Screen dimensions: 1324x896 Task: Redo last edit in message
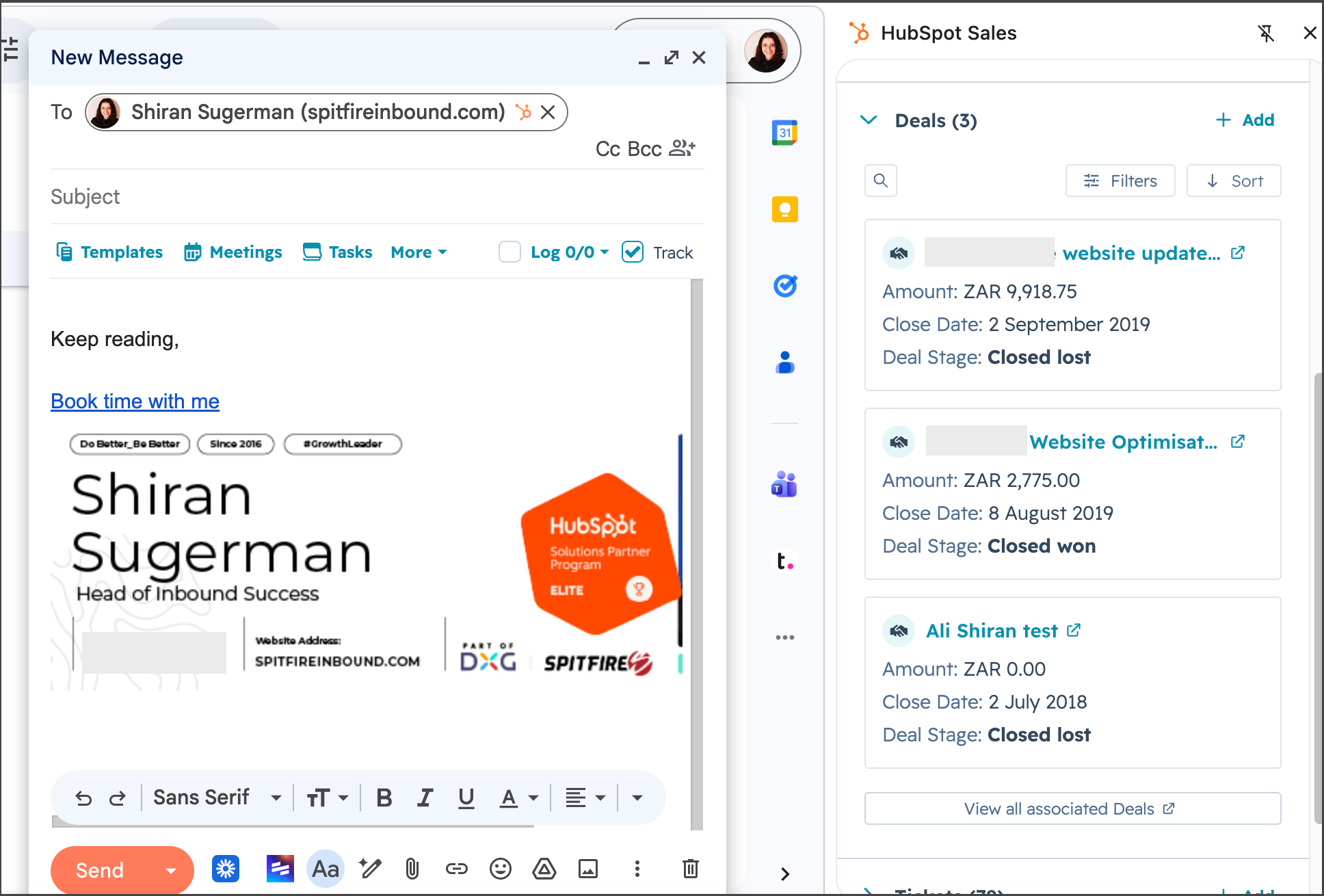(118, 798)
